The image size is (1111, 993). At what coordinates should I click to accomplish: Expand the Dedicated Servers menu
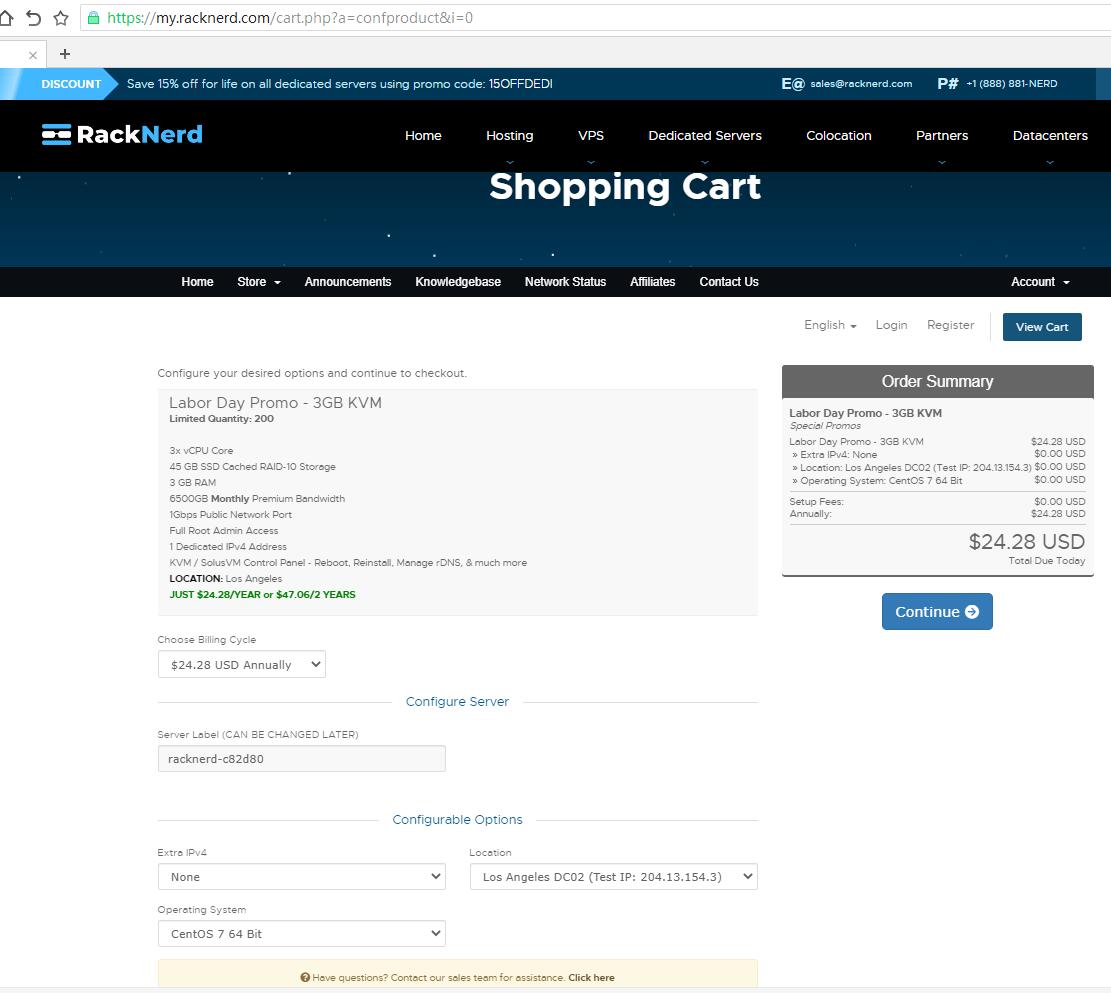click(x=705, y=135)
